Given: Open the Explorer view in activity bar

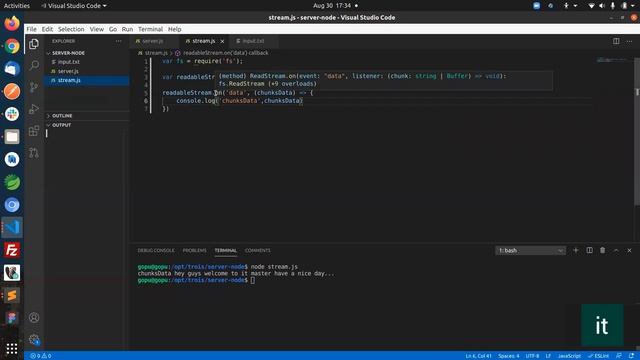Looking at the screenshot, I should pyautogui.click(x=34, y=44).
